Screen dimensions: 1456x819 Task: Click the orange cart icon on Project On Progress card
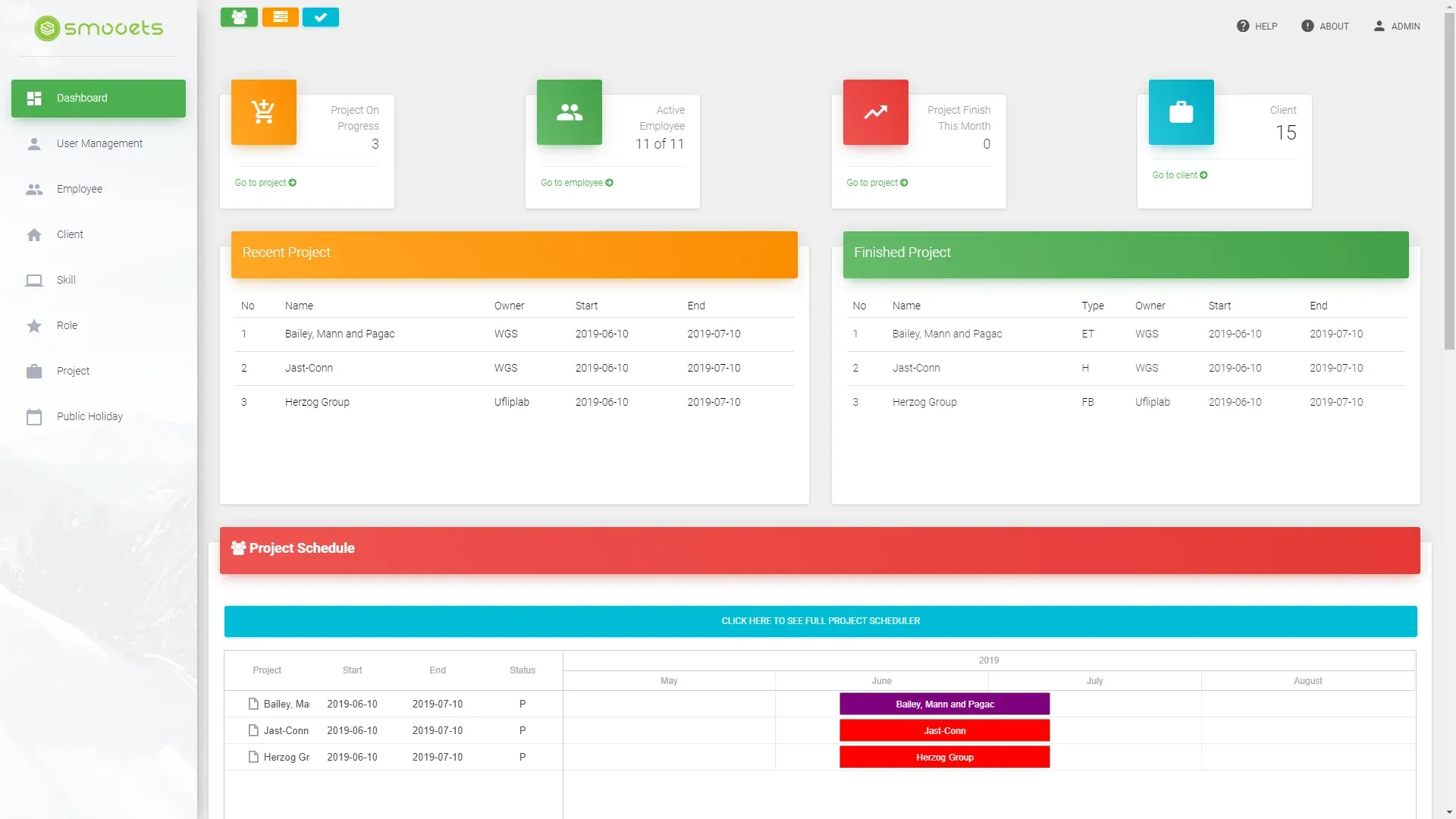click(263, 111)
